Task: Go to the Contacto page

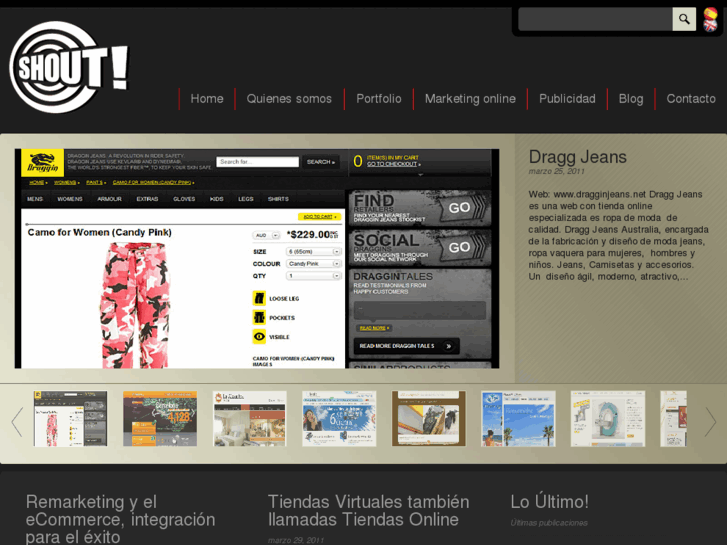Action: tap(691, 99)
